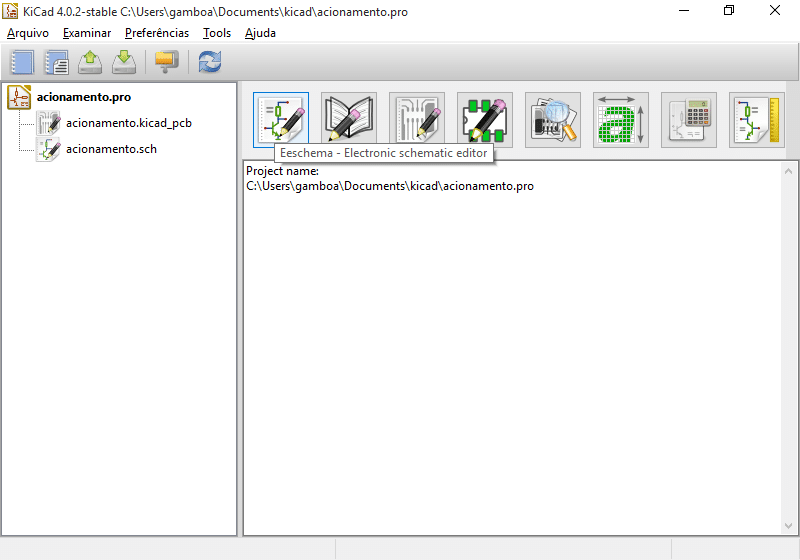Open the page layout editor
This screenshot has width=800, height=560.
click(757, 120)
